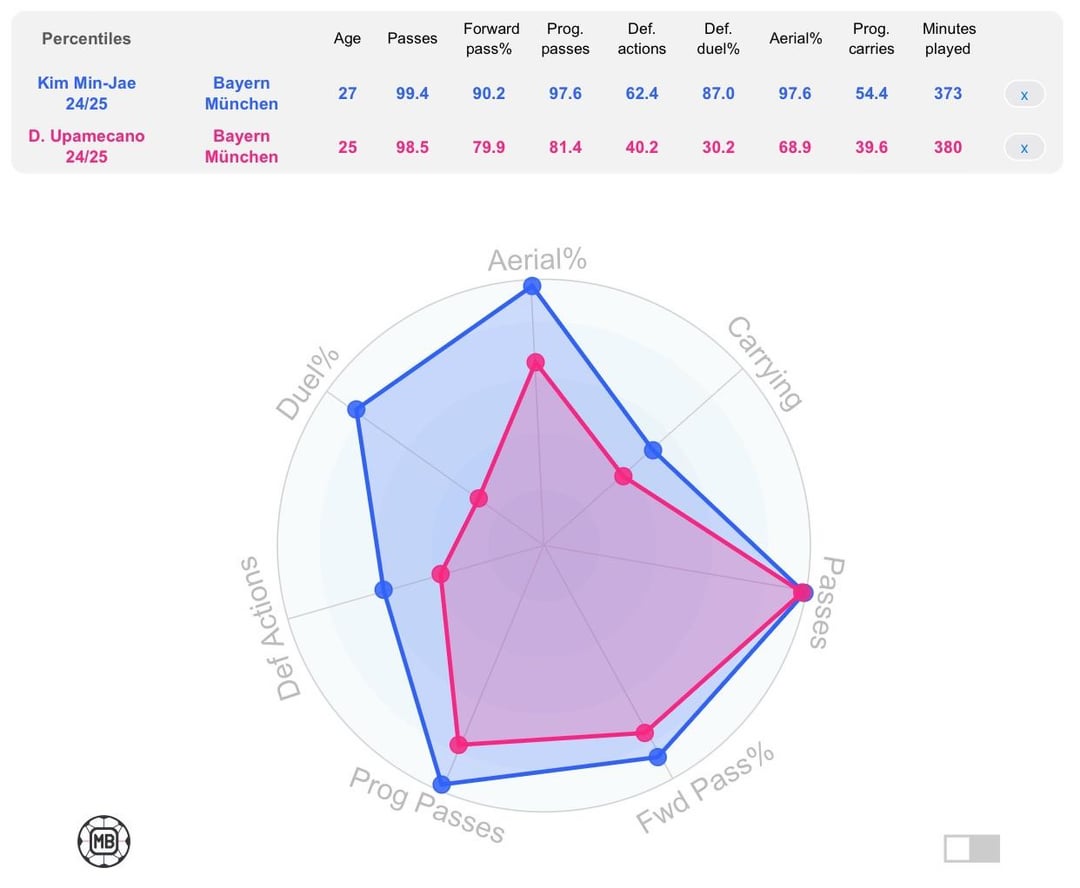Select the Minutes played column header
The height and width of the screenshot is (888, 1080).
(x=948, y=39)
